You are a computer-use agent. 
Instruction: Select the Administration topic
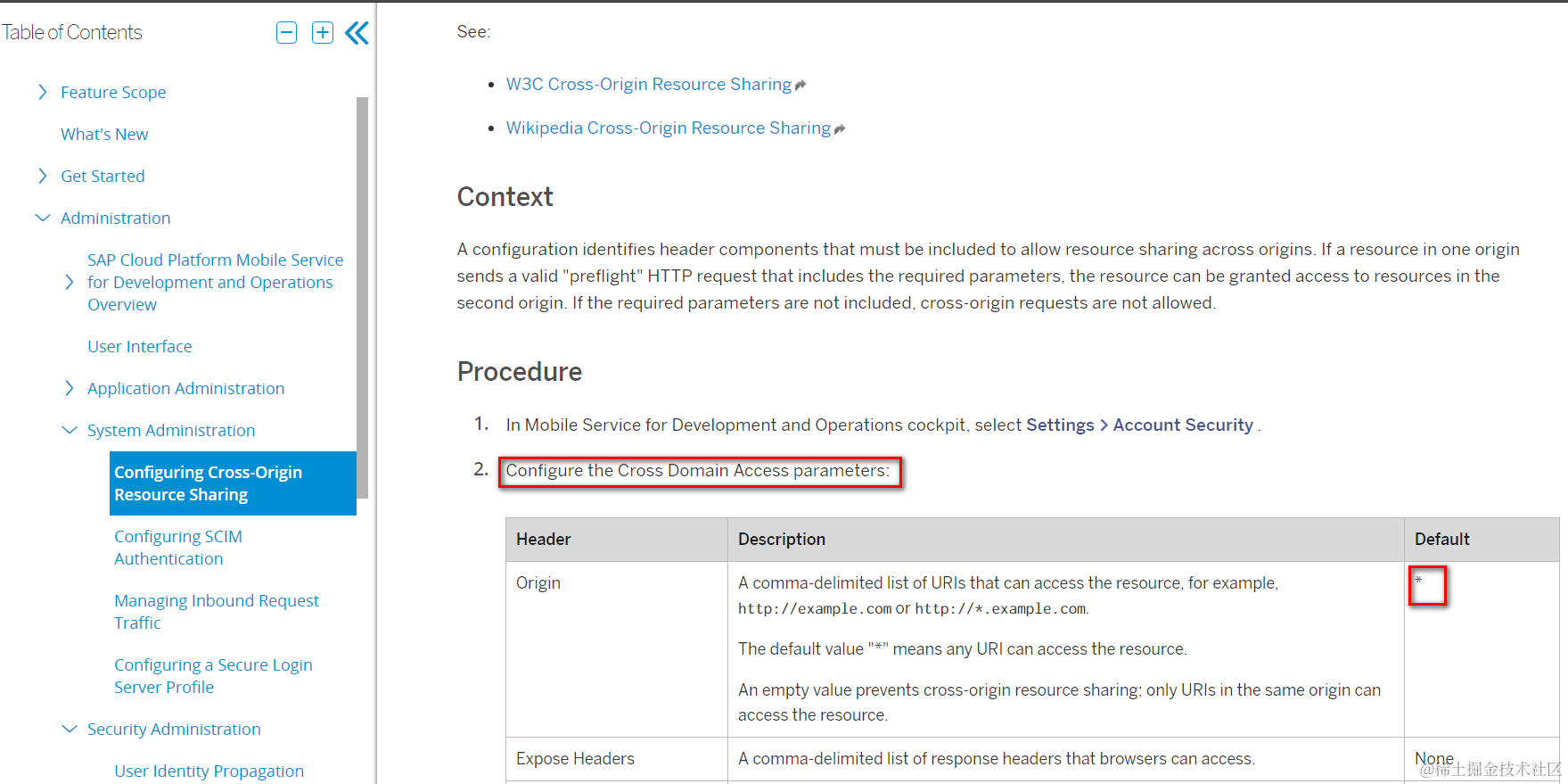tap(115, 218)
